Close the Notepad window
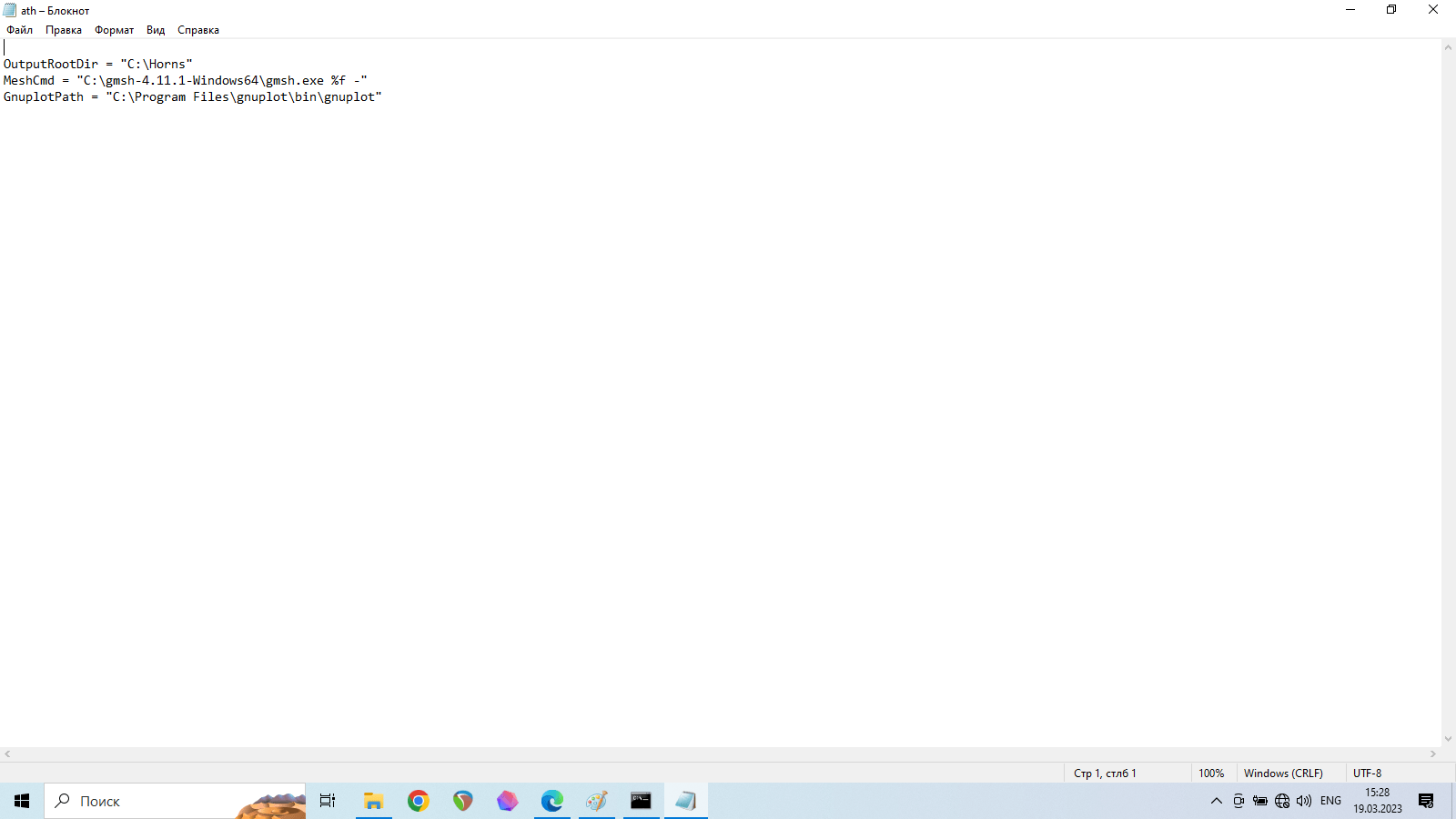 click(1433, 10)
